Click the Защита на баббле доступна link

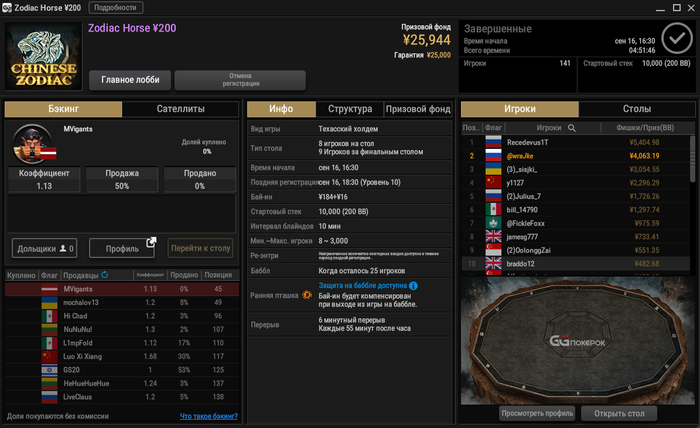click(362, 286)
